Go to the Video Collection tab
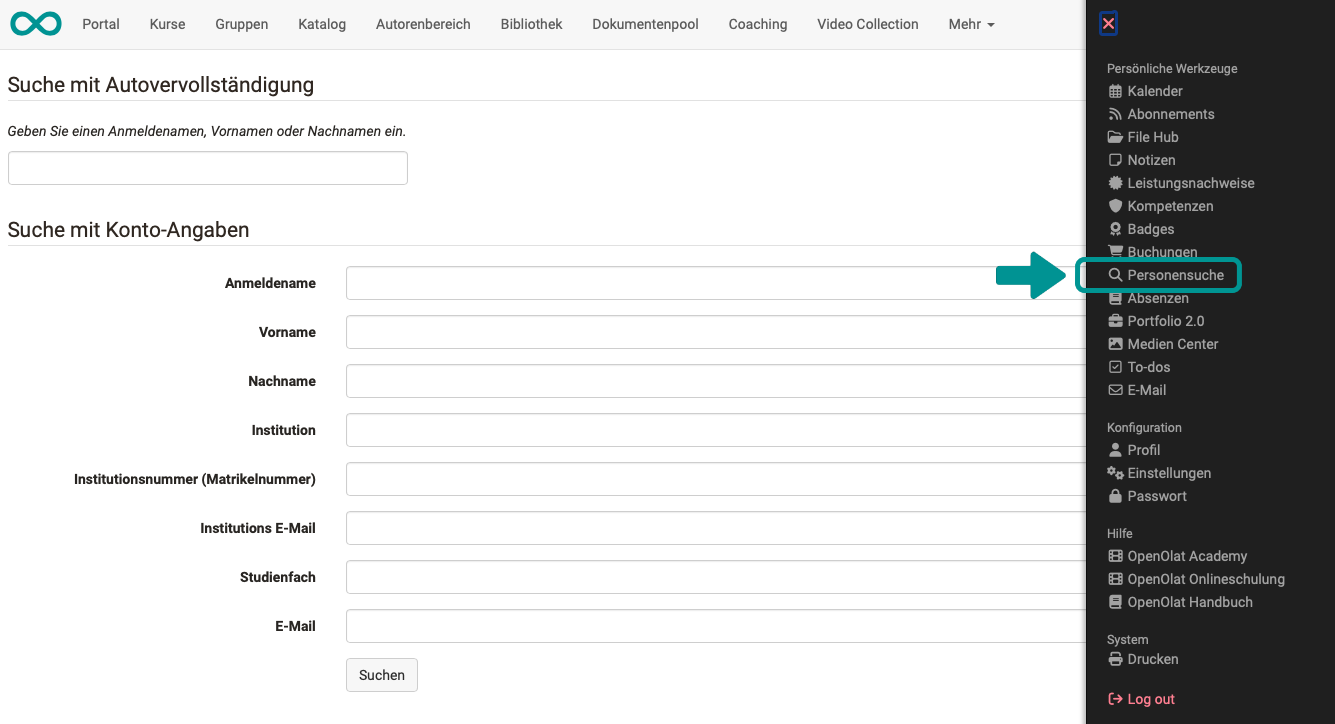This screenshot has height=724, width=1335. (867, 24)
